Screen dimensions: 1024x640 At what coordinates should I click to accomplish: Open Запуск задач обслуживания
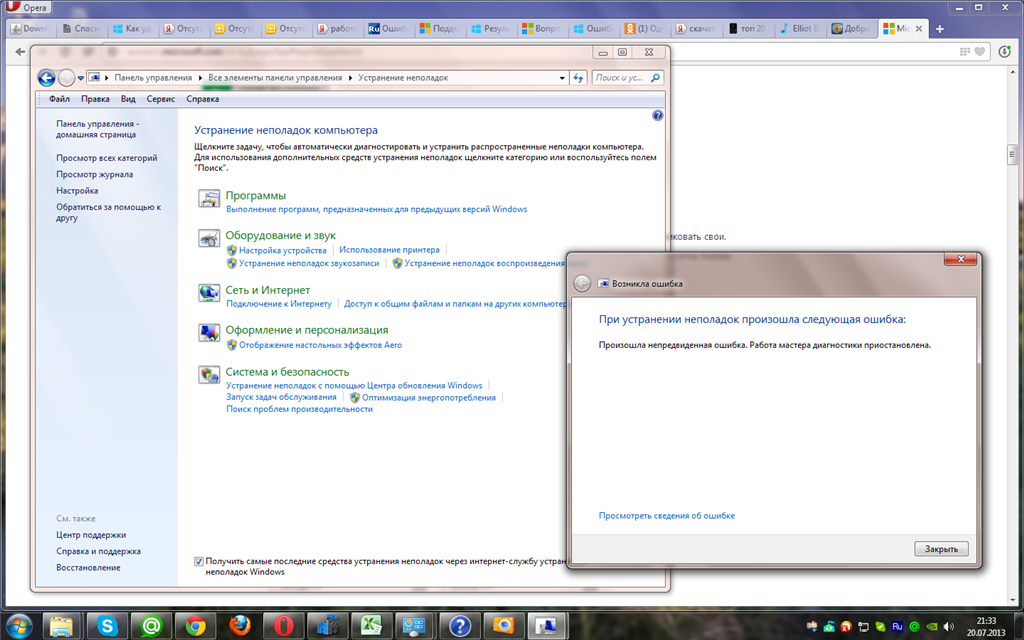pyautogui.click(x=281, y=397)
